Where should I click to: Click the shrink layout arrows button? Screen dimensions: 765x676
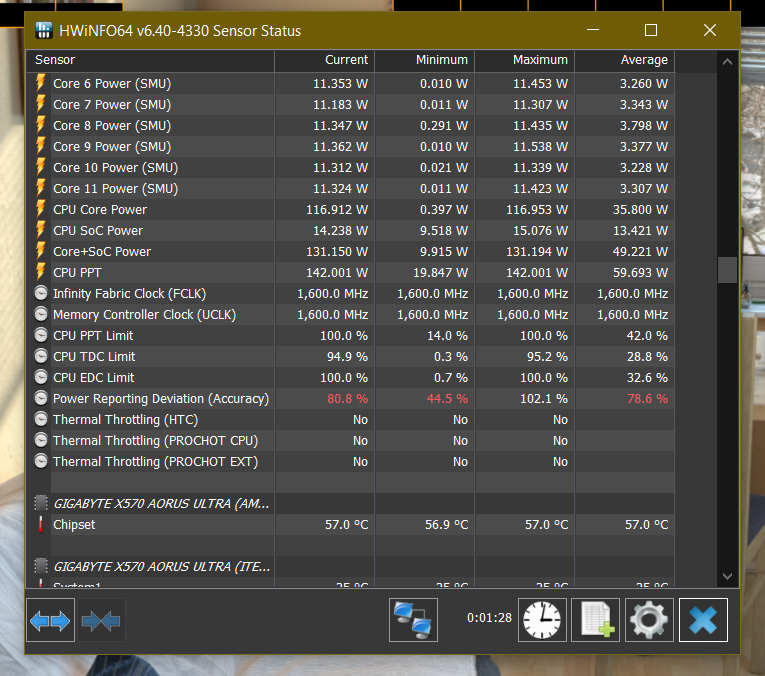tap(101, 620)
